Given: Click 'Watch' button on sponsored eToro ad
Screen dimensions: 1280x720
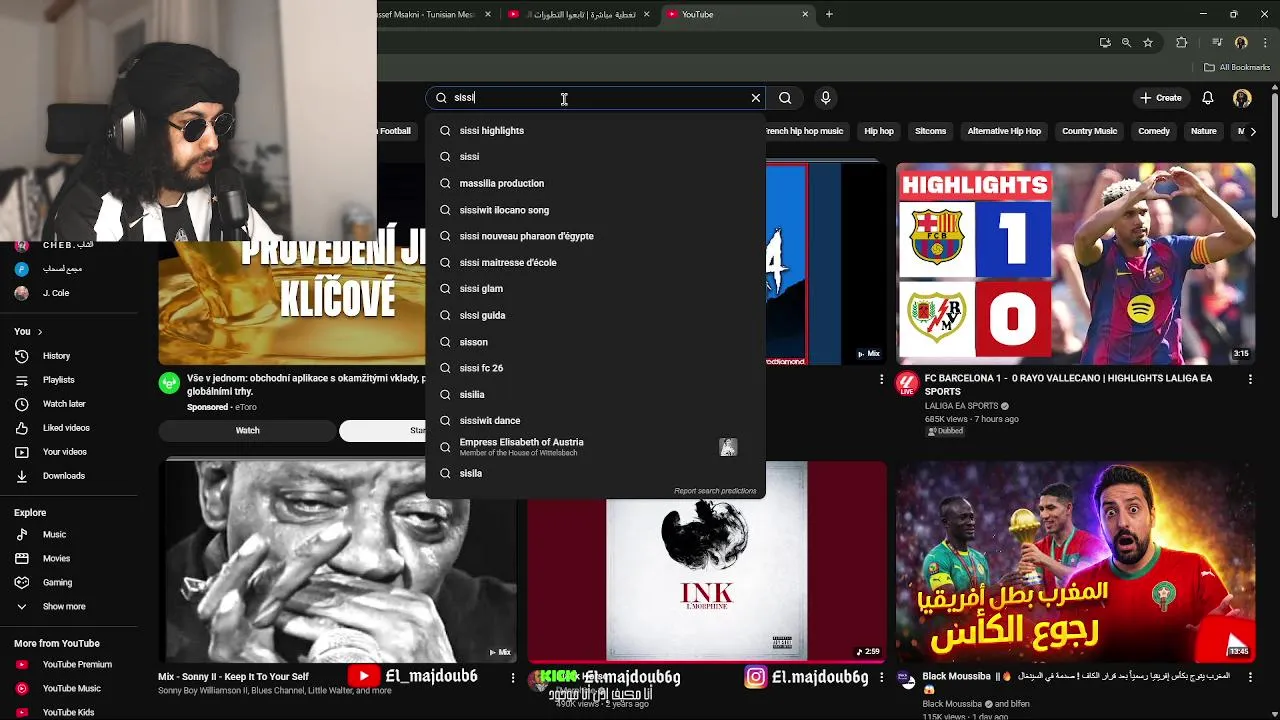Looking at the screenshot, I should (x=247, y=431).
